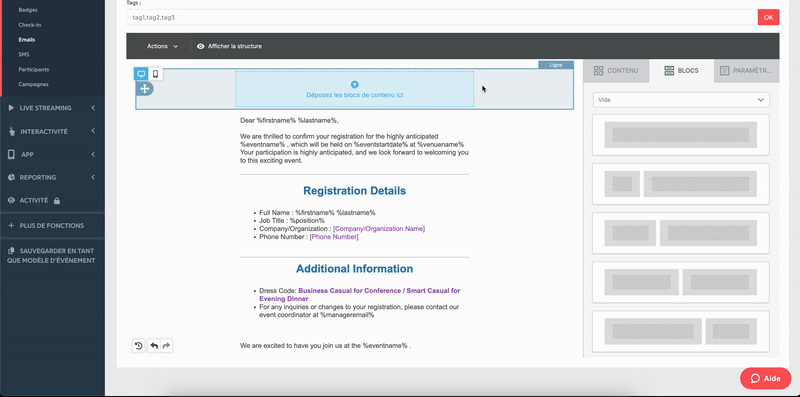Image resolution: width=800 pixels, height=397 pixels.
Task: Open the Actions dropdown
Action: (x=163, y=46)
